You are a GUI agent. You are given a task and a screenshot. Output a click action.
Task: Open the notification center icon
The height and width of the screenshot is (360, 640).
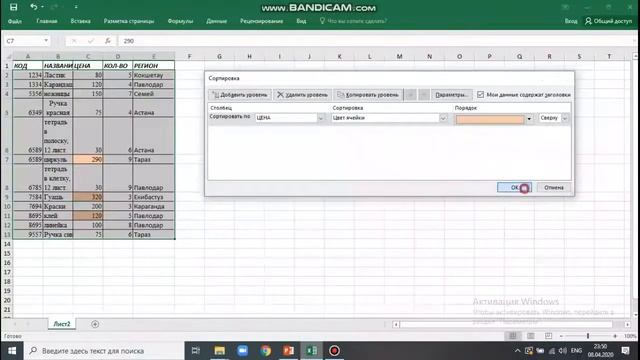(625, 351)
